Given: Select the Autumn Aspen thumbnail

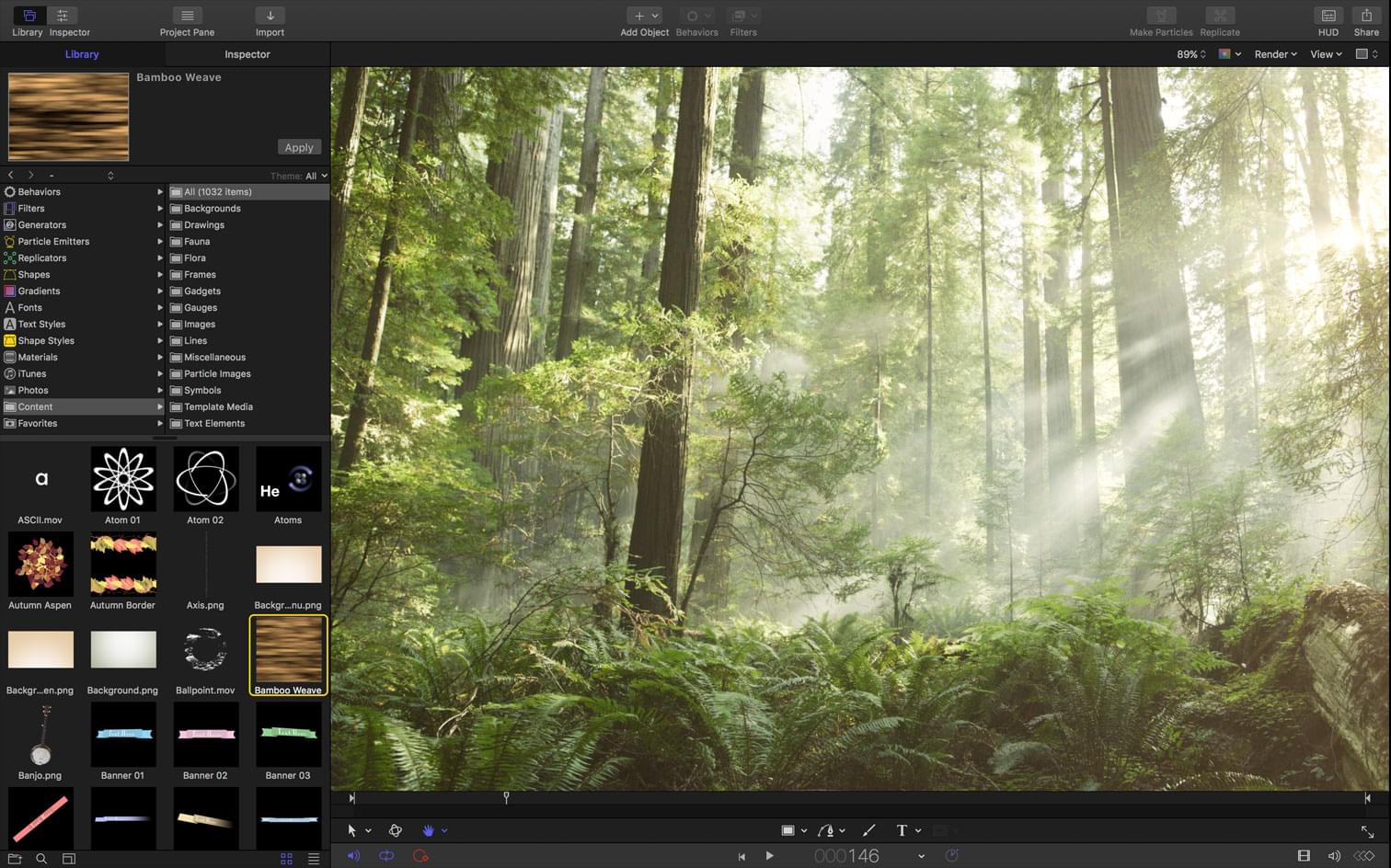Looking at the screenshot, I should [x=40, y=565].
